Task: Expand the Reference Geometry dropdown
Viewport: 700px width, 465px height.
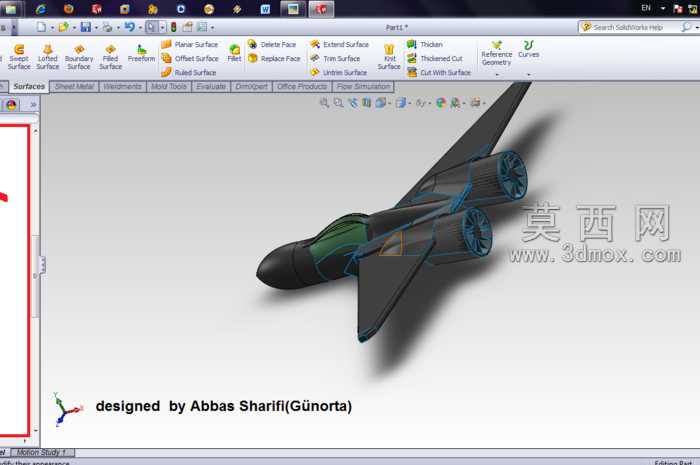Action: 497,75
